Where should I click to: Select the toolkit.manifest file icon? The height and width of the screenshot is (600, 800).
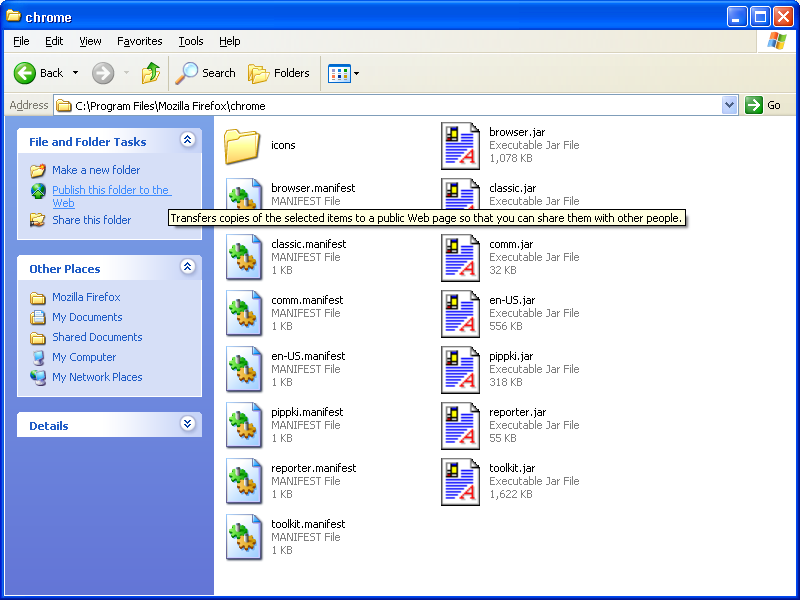point(243,537)
